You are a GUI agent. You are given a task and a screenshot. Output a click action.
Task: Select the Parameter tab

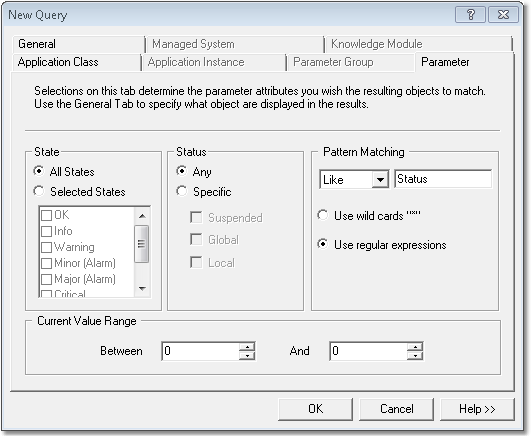[x=464, y=62]
